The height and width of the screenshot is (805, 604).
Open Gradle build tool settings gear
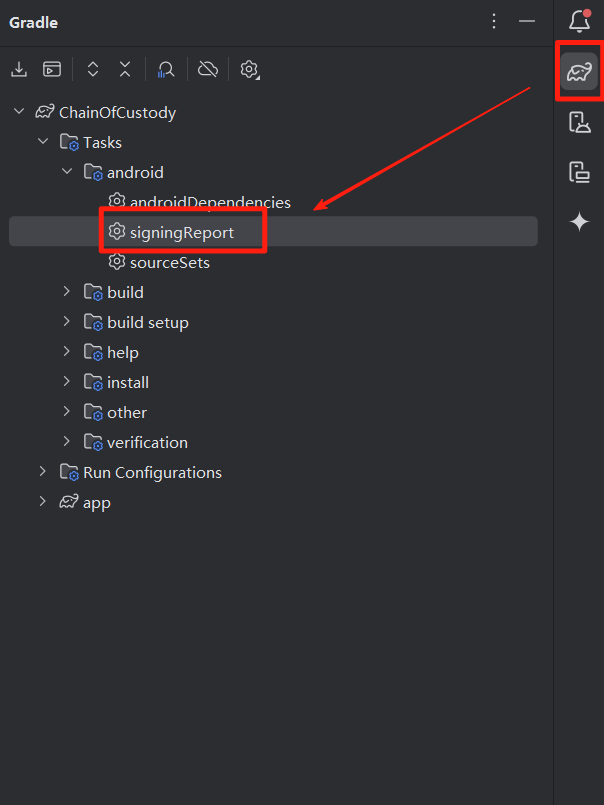pos(249,69)
